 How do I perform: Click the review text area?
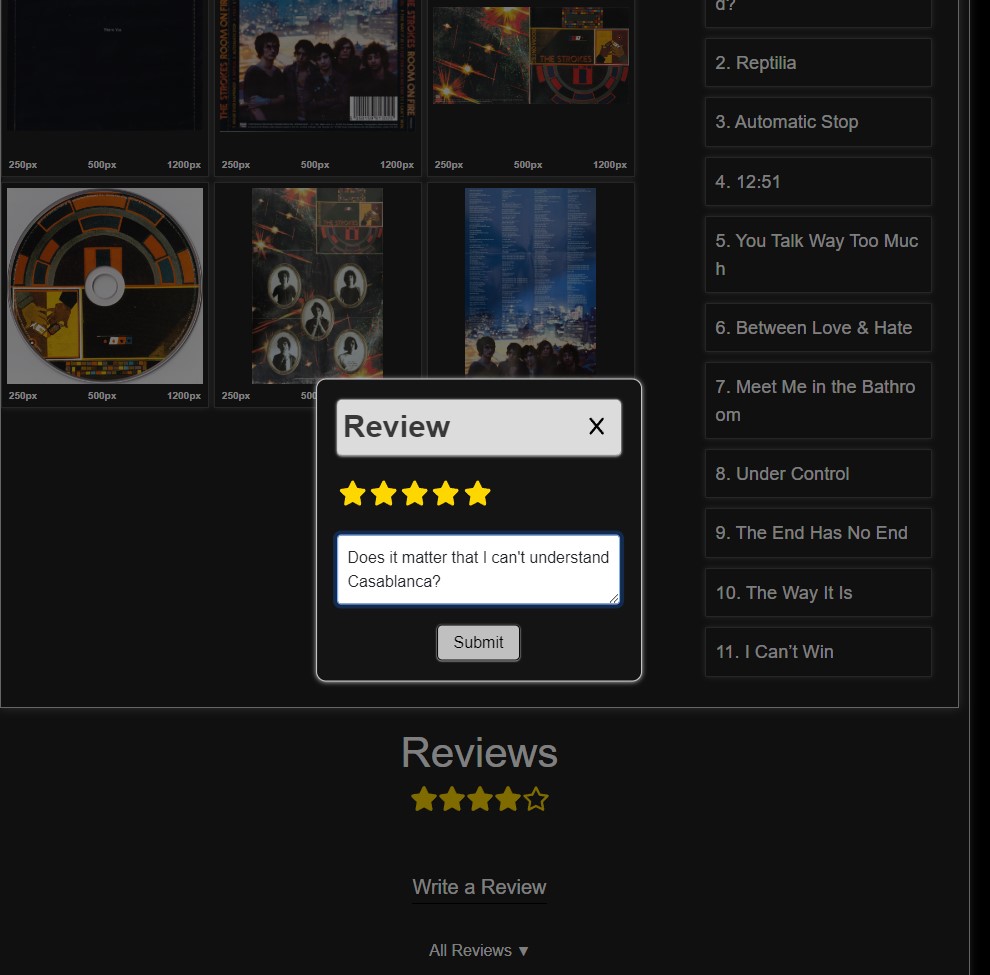pos(478,569)
